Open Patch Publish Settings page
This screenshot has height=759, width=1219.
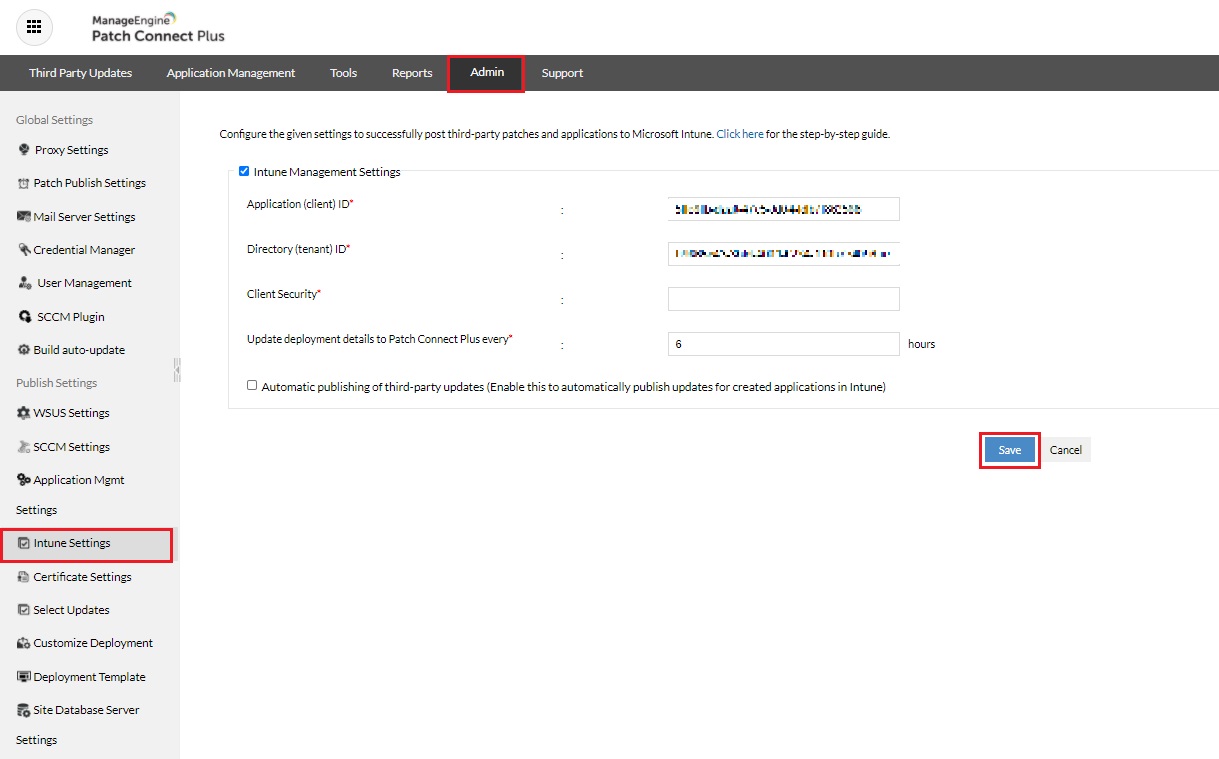click(x=89, y=183)
